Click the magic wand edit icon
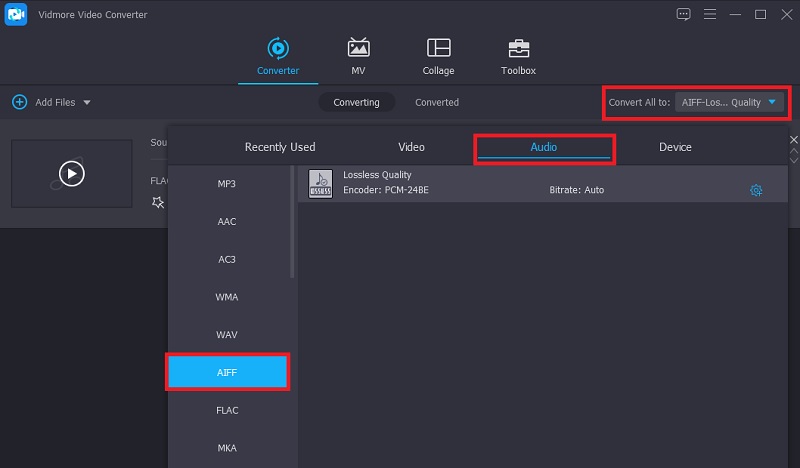The width and height of the screenshot is (800, 468). tap(157, 202)
